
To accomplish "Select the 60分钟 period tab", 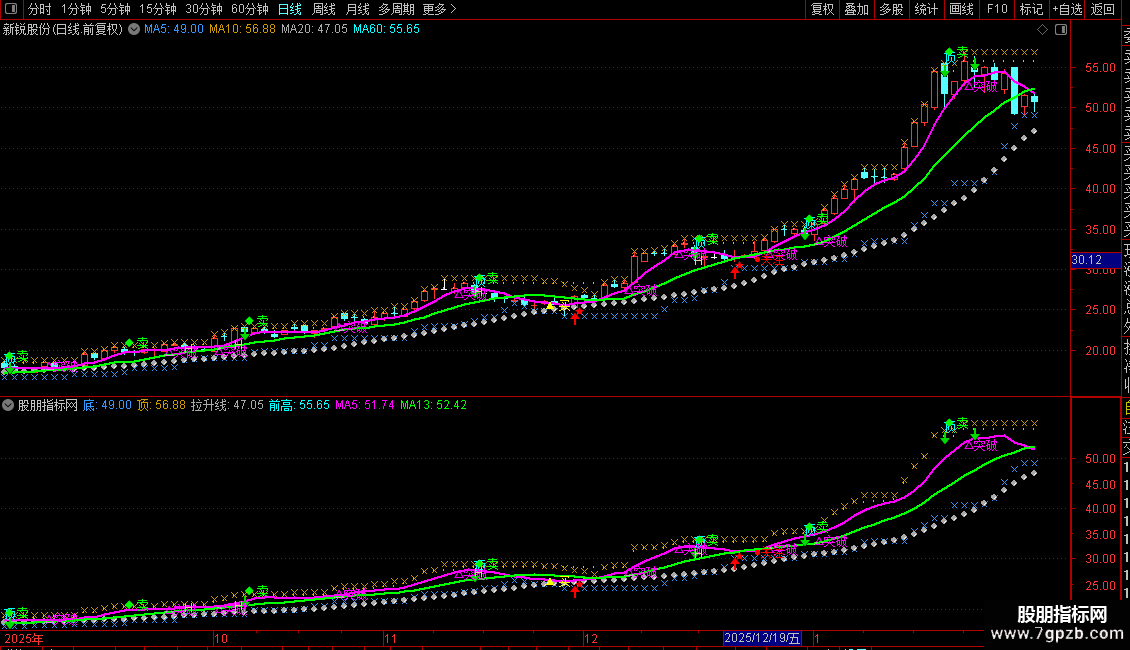I will [250, 9].
